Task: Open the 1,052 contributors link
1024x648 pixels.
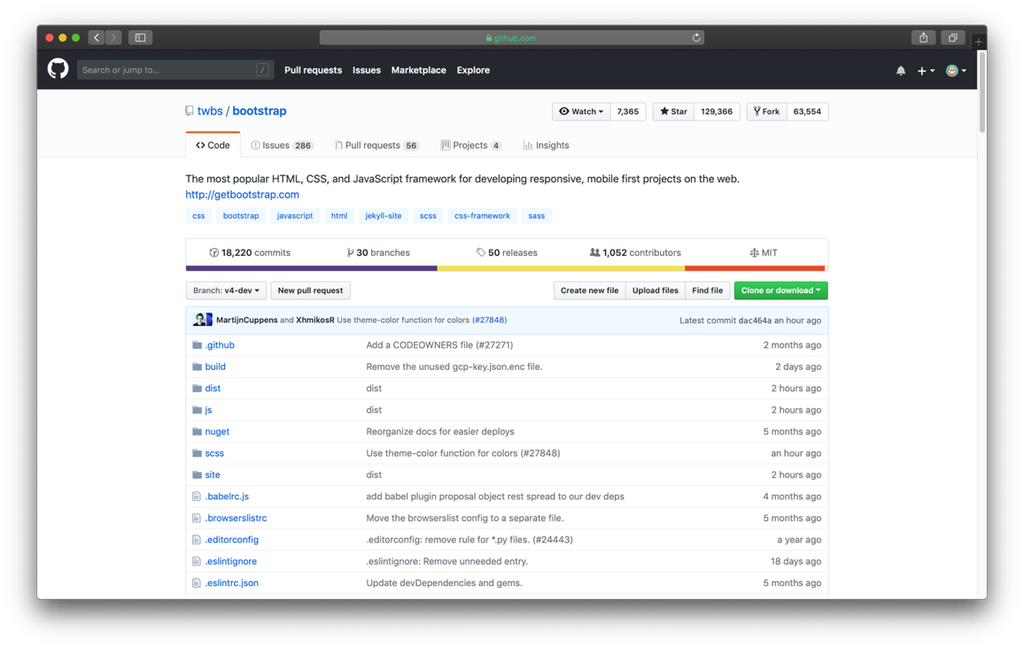Action: point(635,253)
